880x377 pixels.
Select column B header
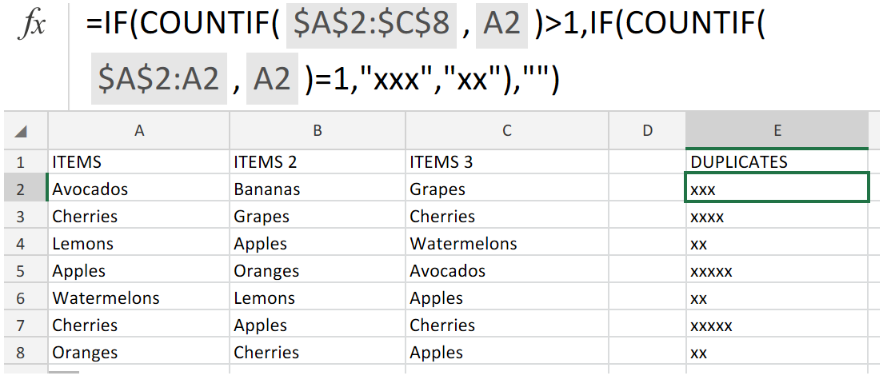pos(318,131)
